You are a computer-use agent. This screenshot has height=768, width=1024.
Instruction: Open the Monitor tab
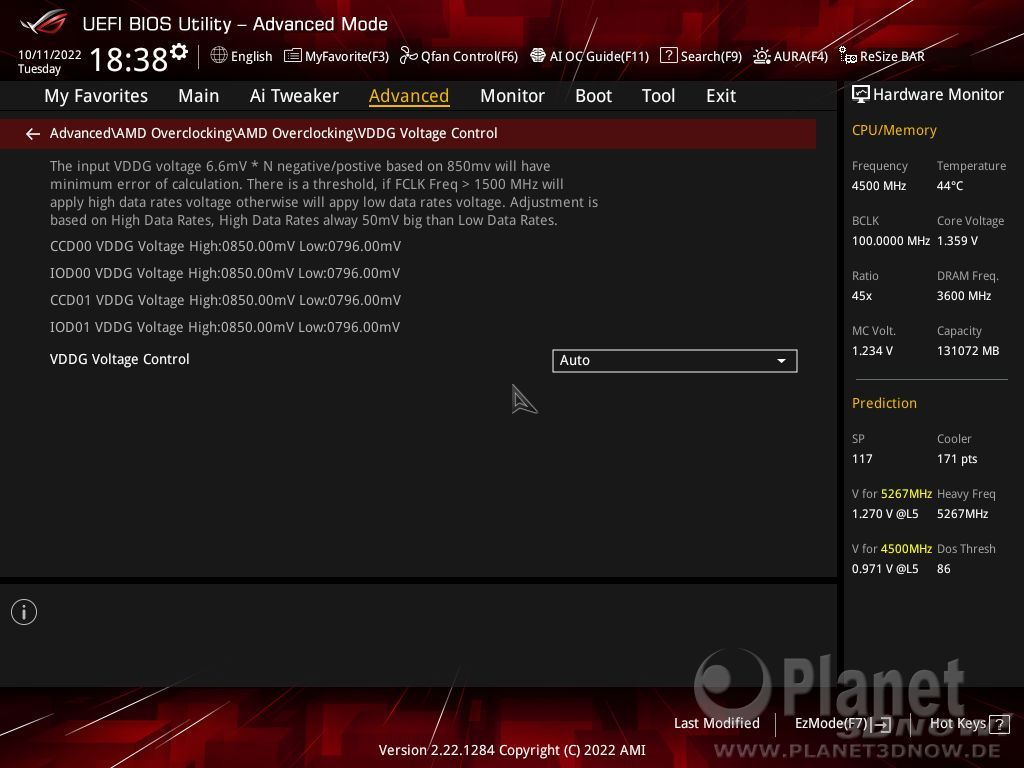(x=512, y=96)
